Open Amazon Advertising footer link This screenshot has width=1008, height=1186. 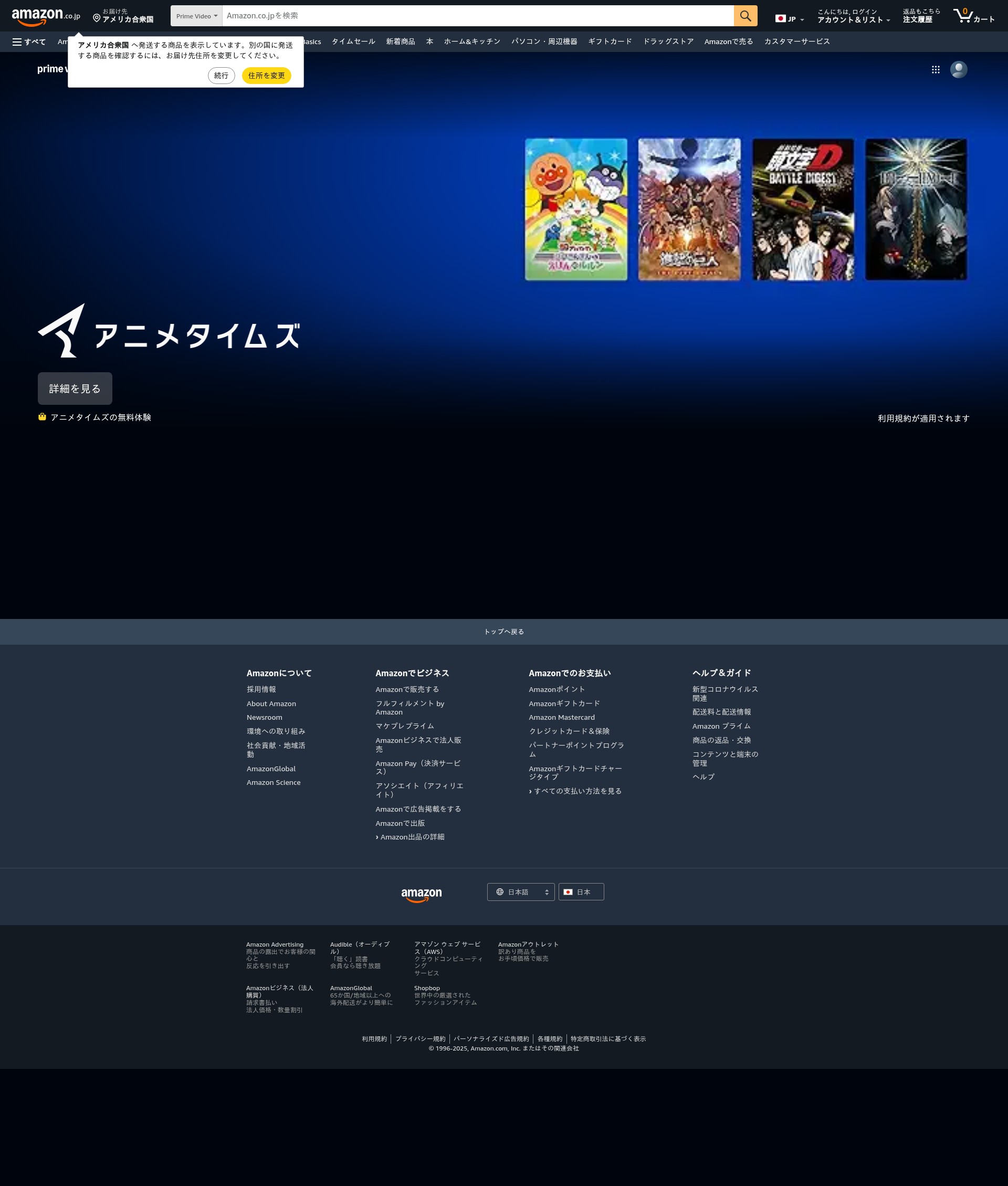[275, 944]
